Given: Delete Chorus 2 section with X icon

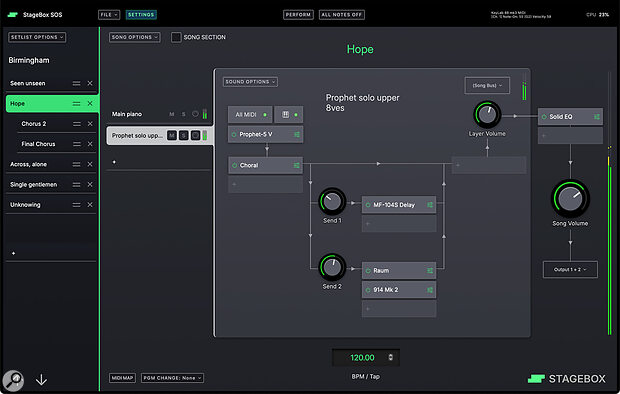Looking at the screenshot, I should (x=90, y=124).
